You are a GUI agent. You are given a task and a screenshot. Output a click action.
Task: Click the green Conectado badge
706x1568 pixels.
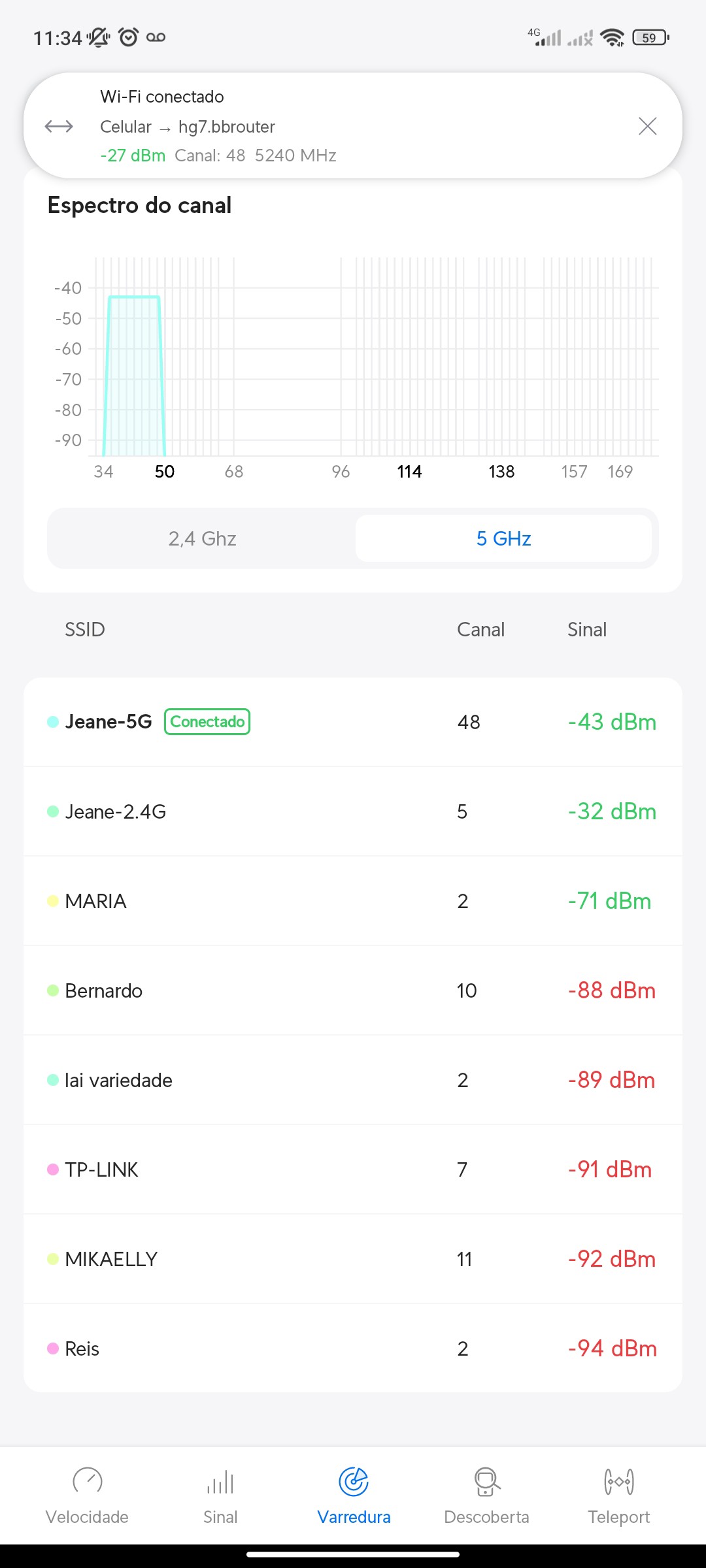click(207, 722)
